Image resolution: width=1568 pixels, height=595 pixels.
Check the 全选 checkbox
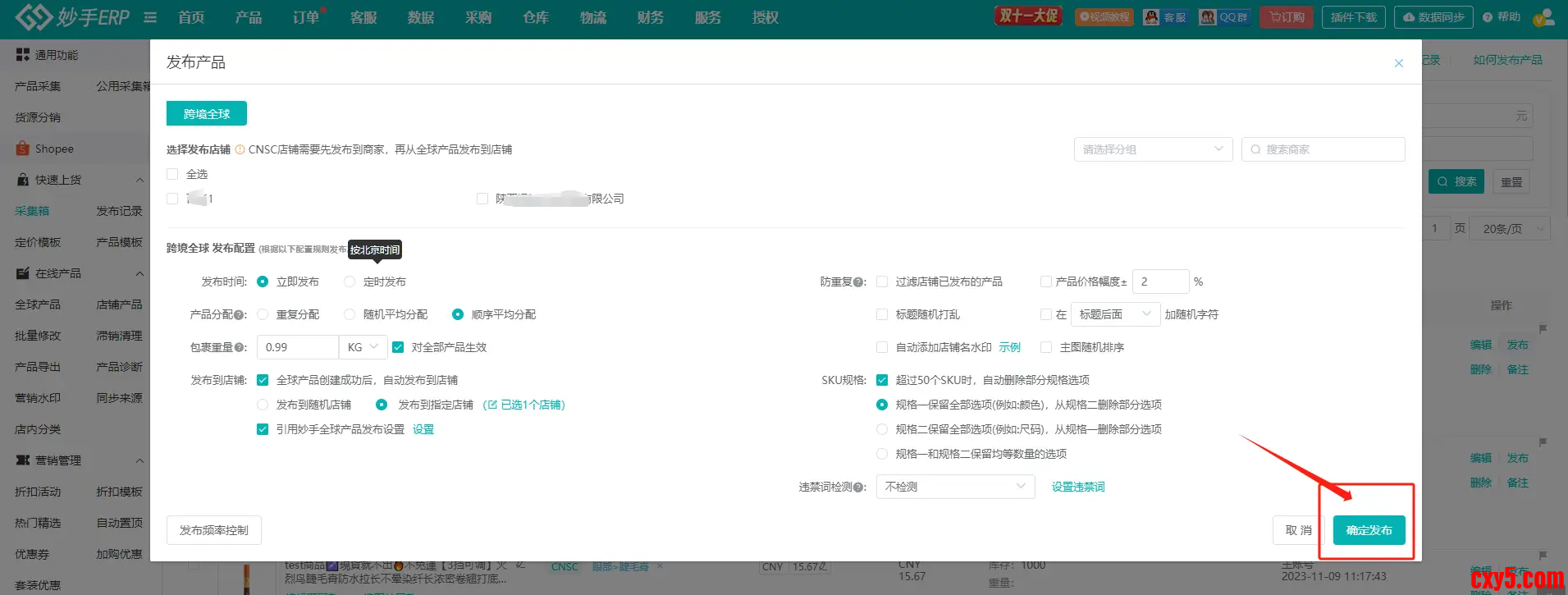[172, 174]
